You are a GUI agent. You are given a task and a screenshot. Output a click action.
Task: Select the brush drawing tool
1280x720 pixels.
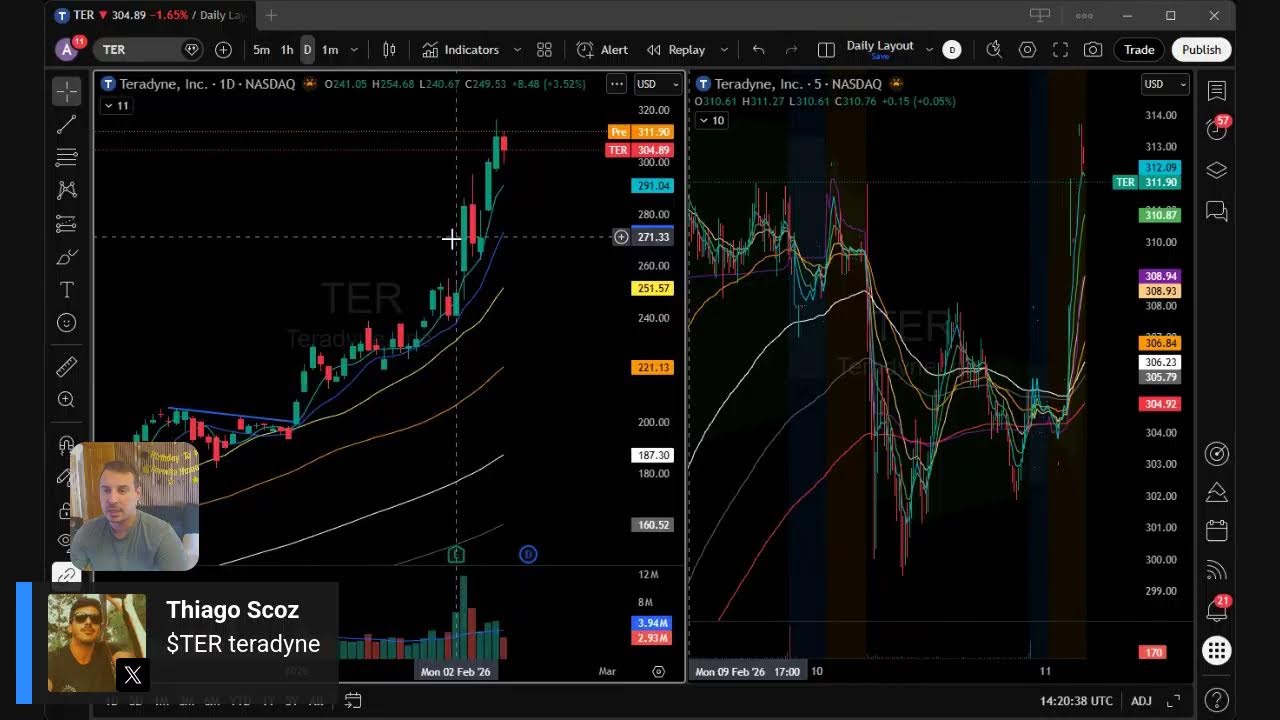coord(67,257)
